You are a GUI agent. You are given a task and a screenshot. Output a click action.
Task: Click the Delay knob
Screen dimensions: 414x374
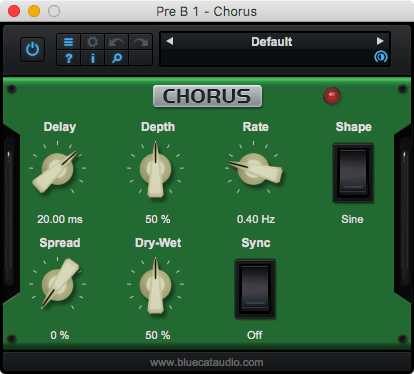(x=57, y=169)
